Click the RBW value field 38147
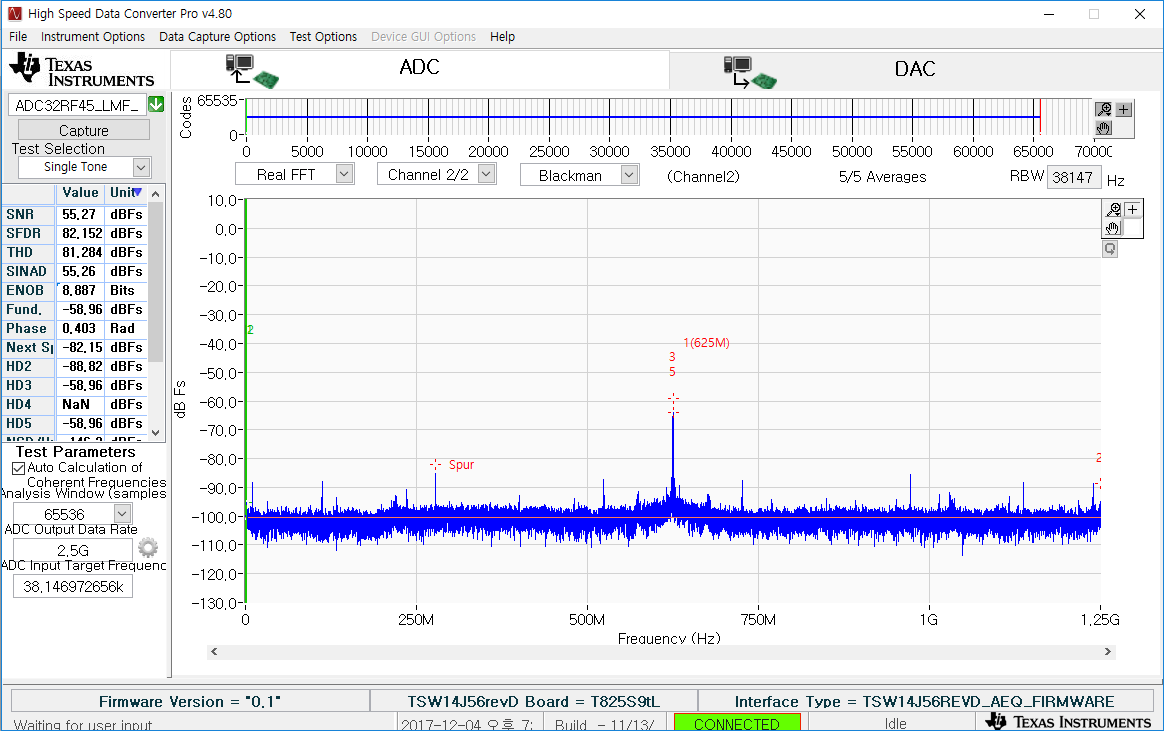This screenshot has height=731, width=1164. pyautogui.click(x=1073, y=177)
